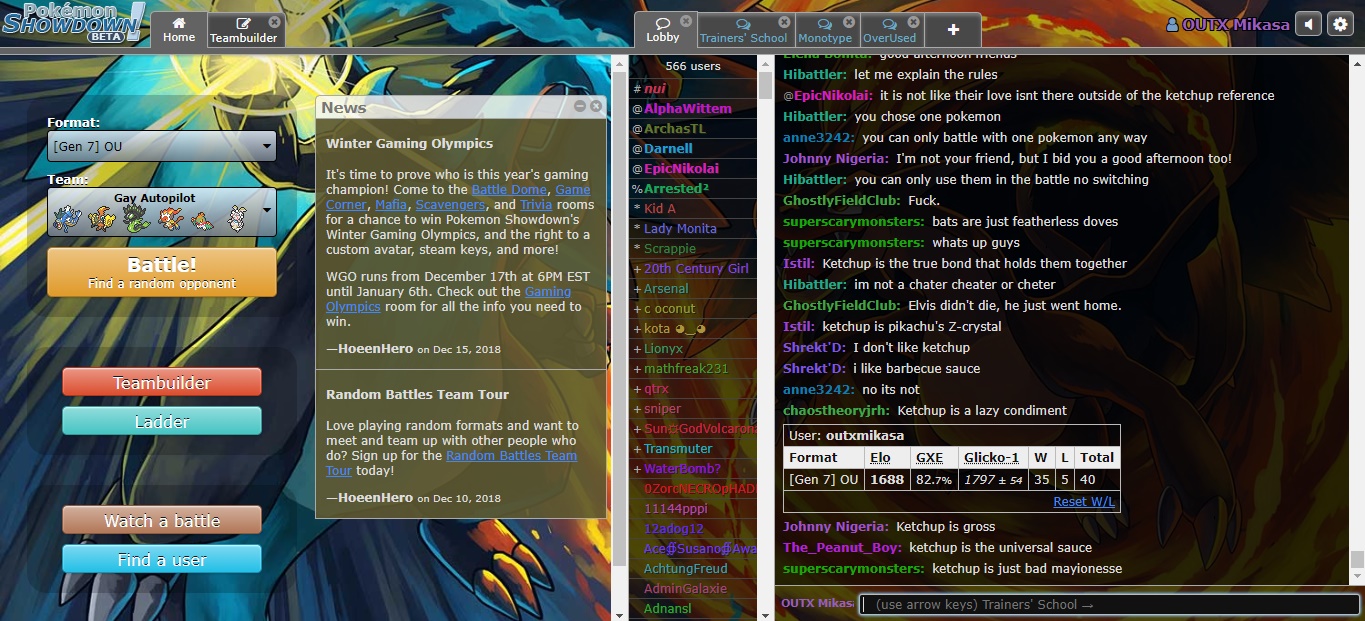Open the Format dropdown showing [Gen 7] OU
This screenshot has height=621, width=1365.
162,146
